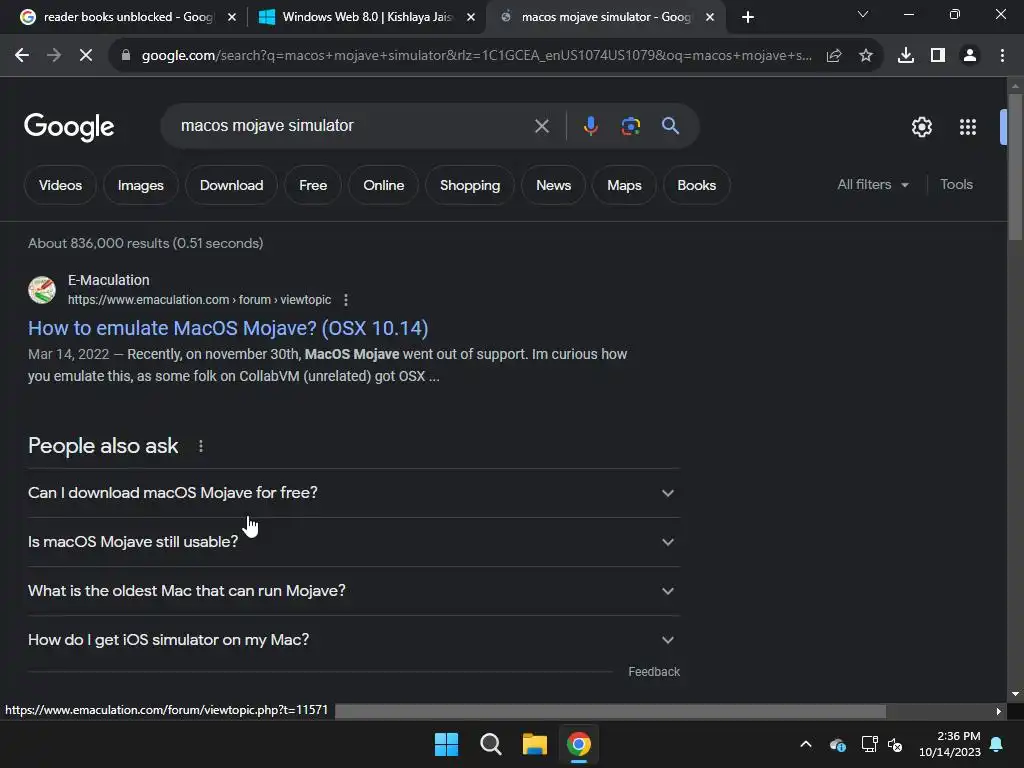Close the reader books unblocked tab
This screenshot has width=1024, height=768.
pos(232,17)
